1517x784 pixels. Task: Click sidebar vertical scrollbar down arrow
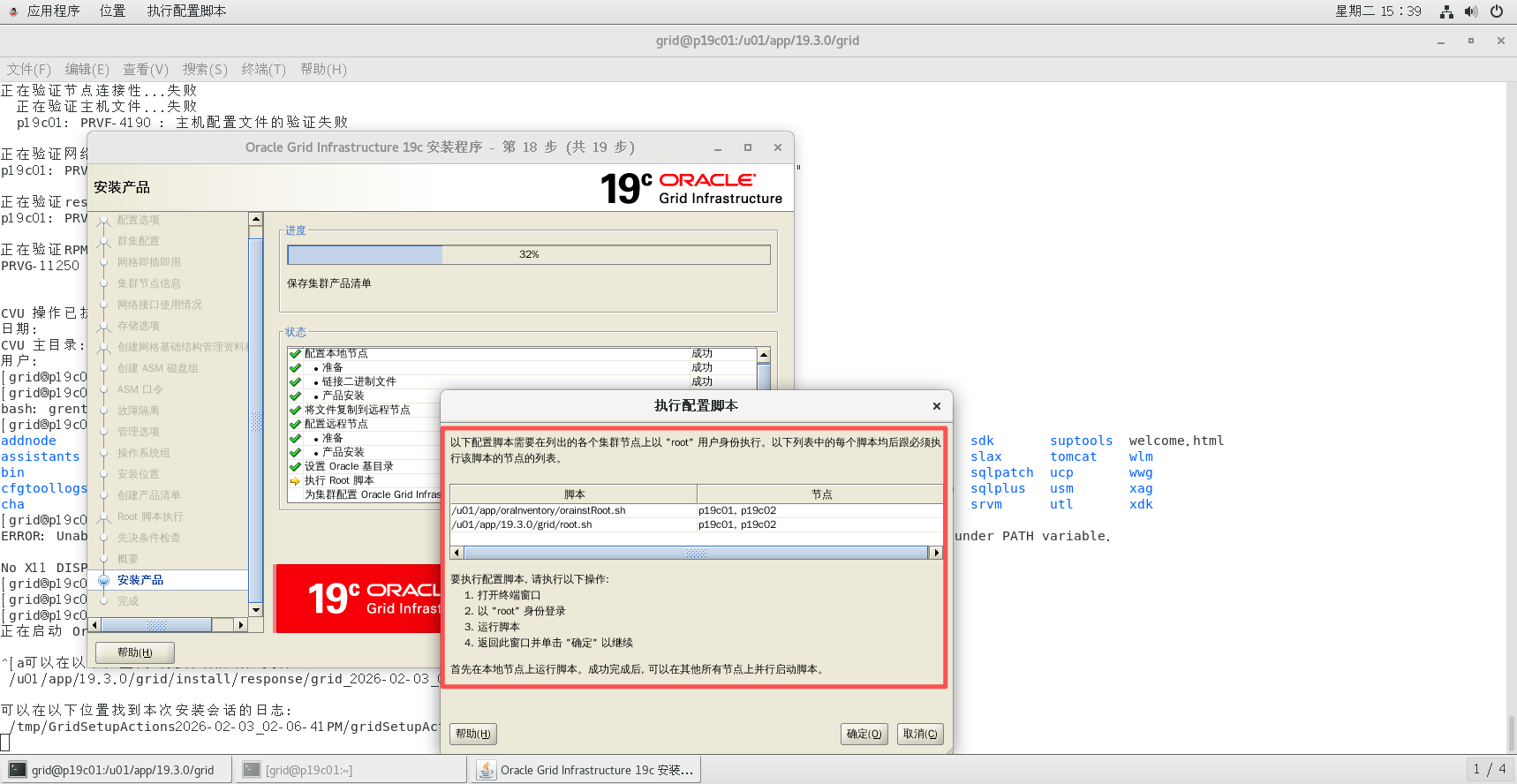pos(256,609)
